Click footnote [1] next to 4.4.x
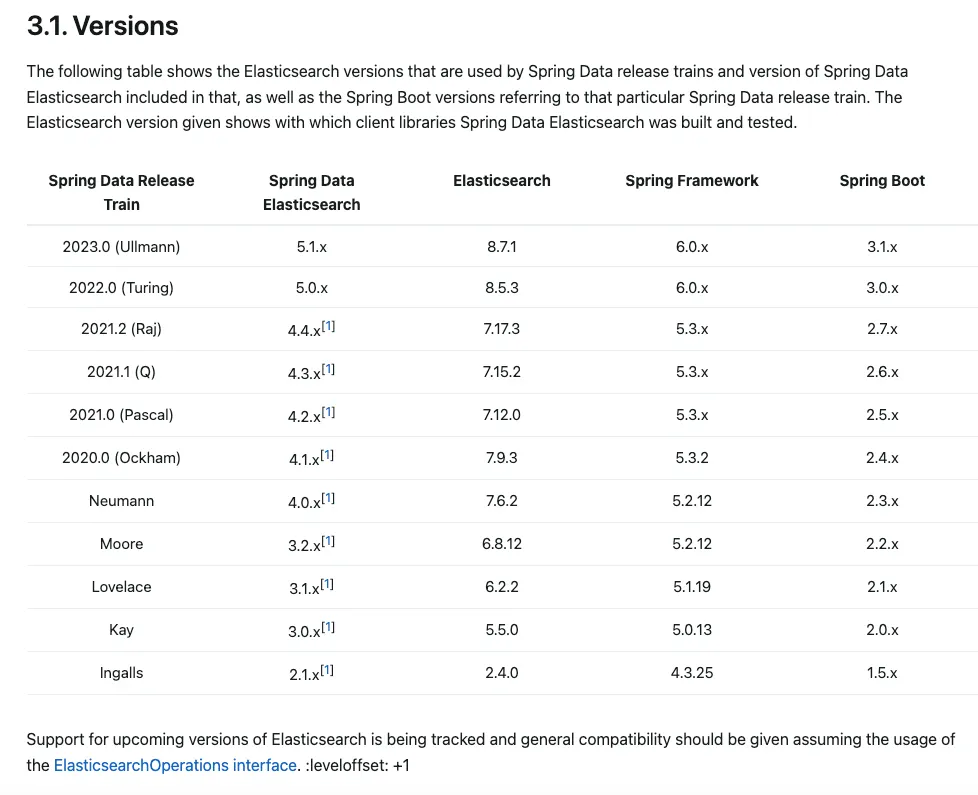This screenshot has width=978, height=795. [328, 325]
